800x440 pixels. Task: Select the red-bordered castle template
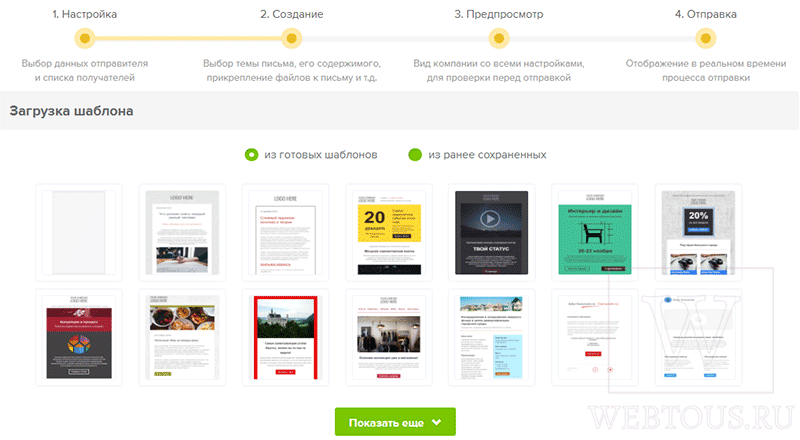tap(286, 337)
